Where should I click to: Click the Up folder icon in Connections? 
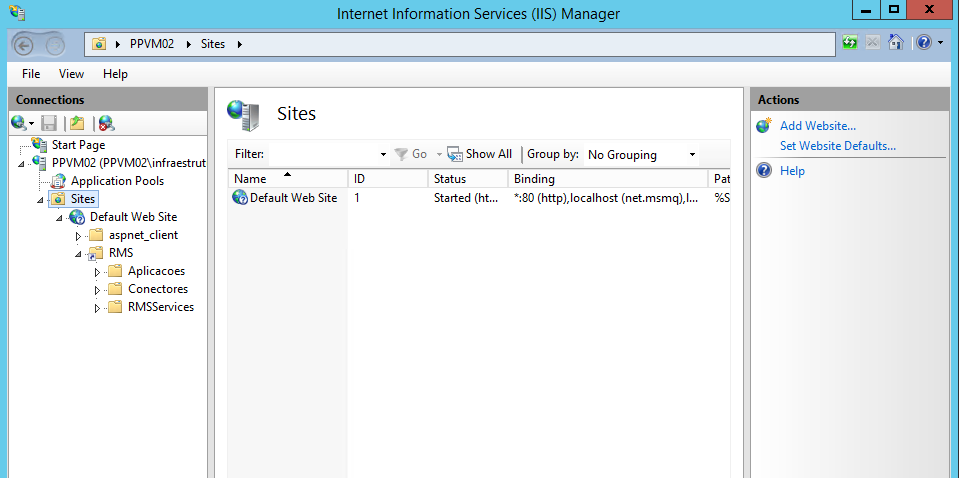(77, 123)
